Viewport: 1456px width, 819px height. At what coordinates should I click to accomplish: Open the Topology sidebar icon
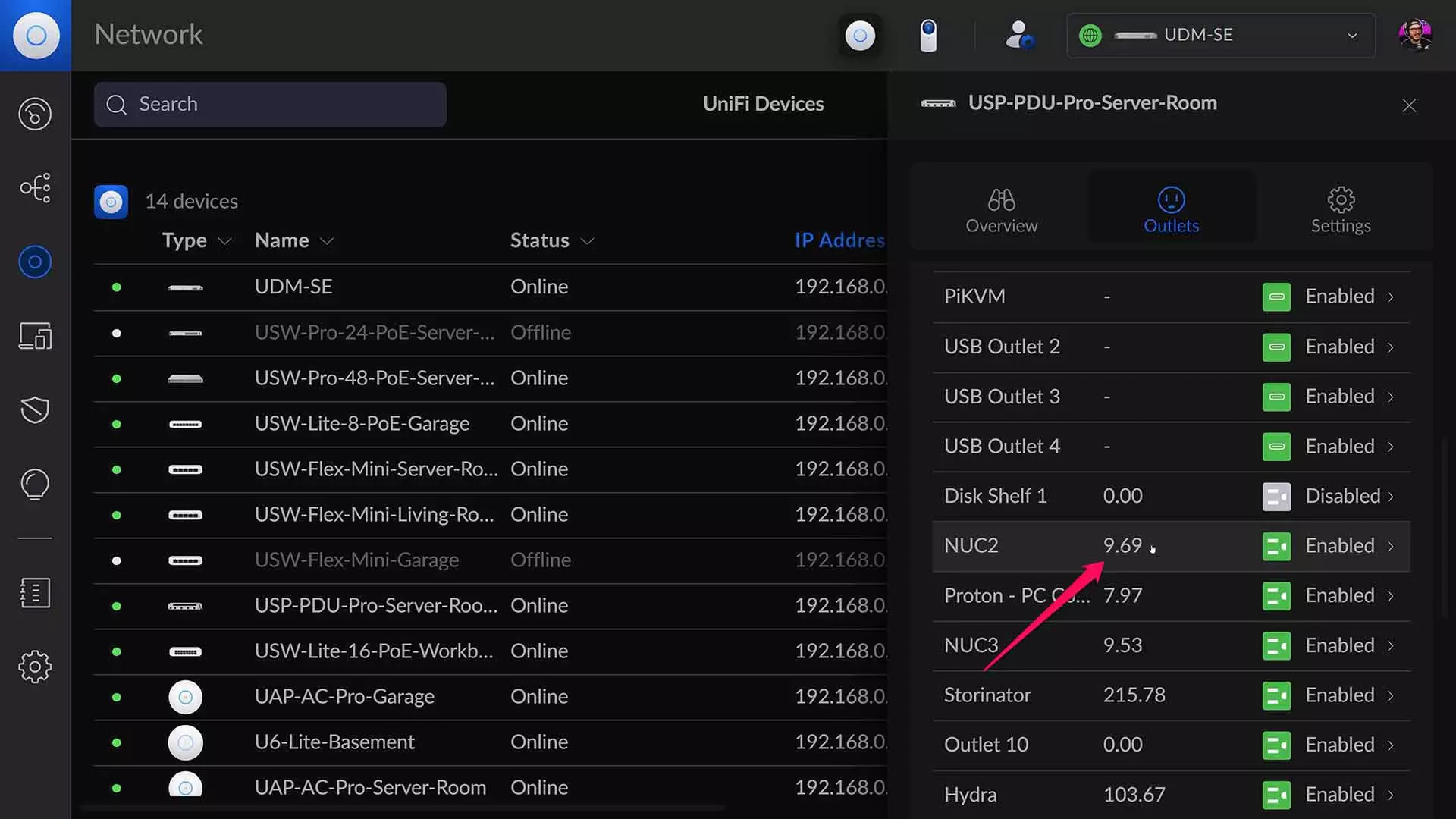coord(35,187)
